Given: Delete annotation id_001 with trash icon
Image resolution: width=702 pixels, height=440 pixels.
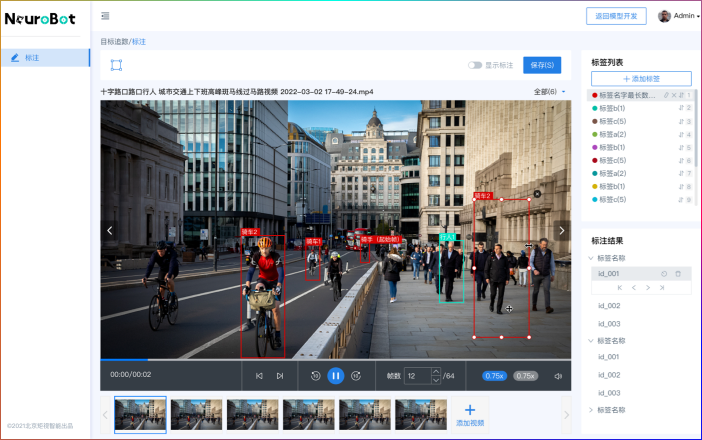Looking at the screenshot, I should [x=678, y=273].
